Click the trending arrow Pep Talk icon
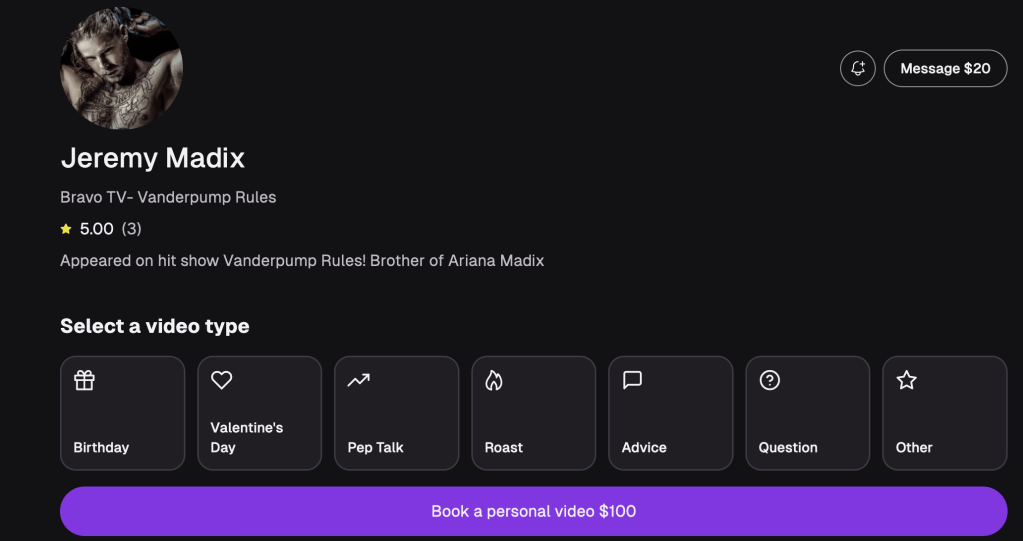This screenshot has width=1023, height=541. (x=358, y=380)
